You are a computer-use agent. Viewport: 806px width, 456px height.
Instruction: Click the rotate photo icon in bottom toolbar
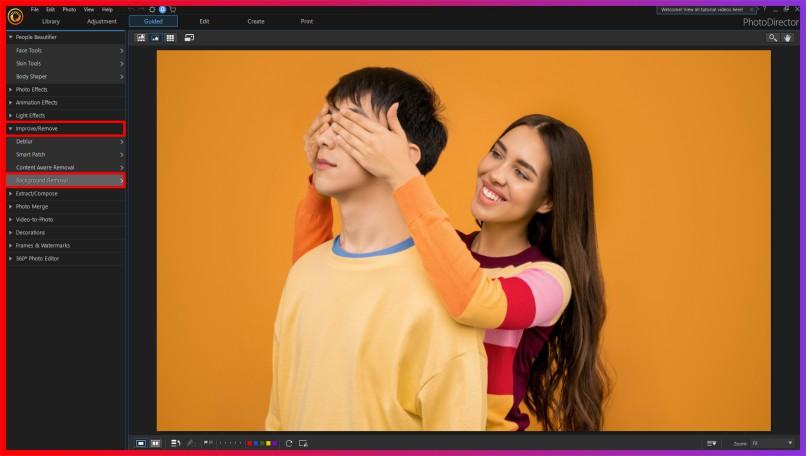(x=289, y=443)
